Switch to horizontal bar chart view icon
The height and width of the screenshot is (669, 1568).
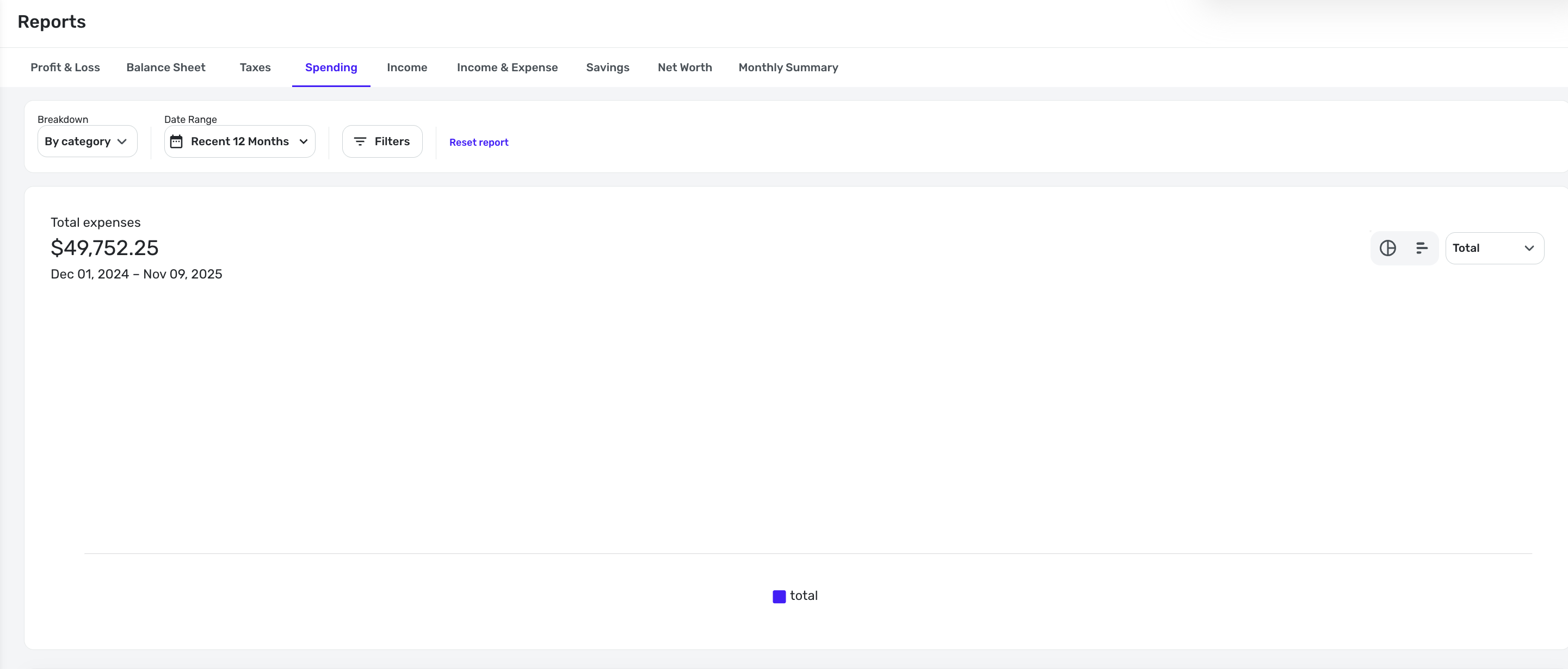[1421, 248]
